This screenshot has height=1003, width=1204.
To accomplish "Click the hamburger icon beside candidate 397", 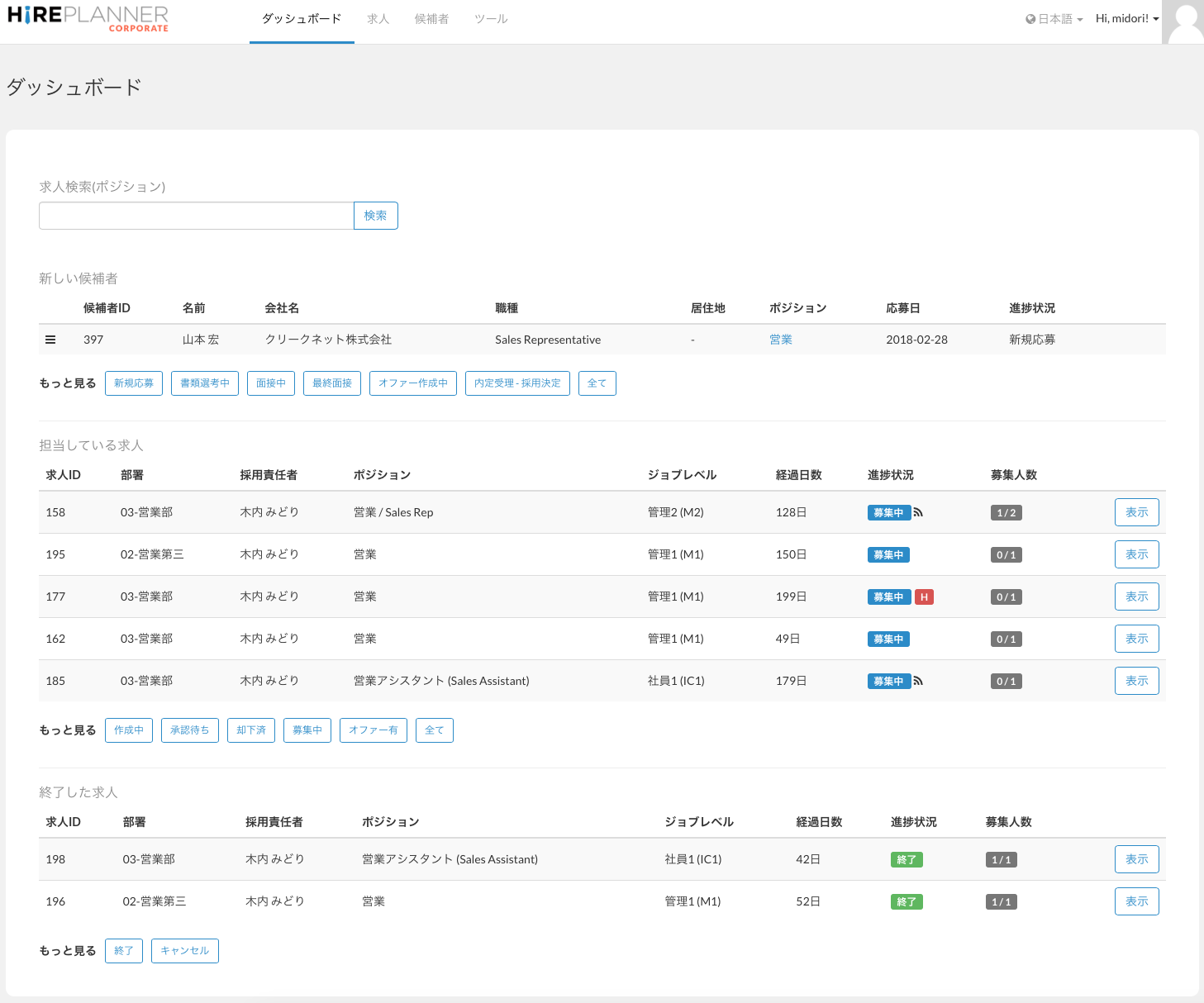I will 50,340.
